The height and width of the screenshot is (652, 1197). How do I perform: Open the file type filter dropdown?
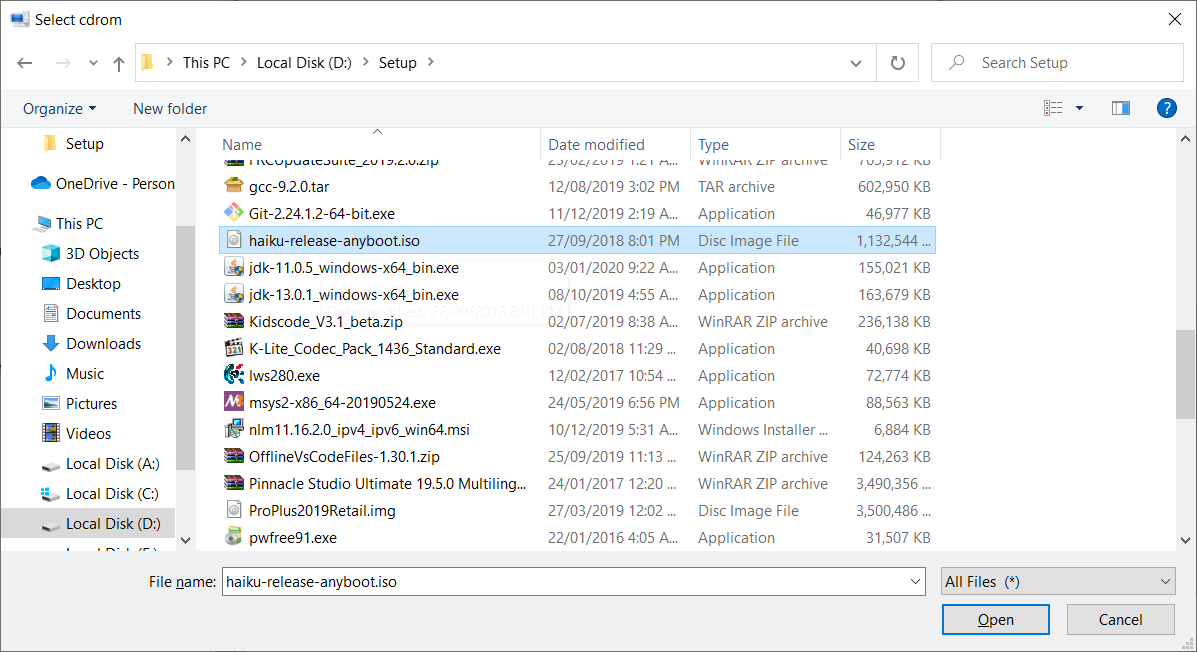coord(1058,582)
